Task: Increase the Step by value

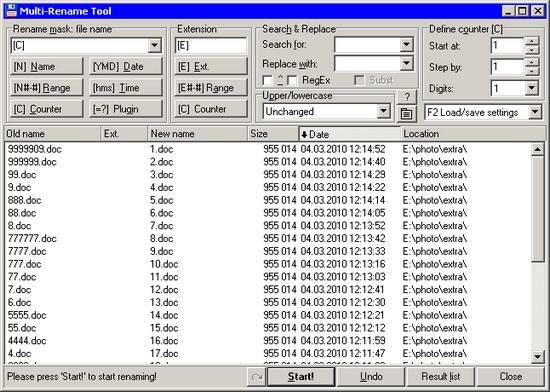Action: (x=532, y=62)
